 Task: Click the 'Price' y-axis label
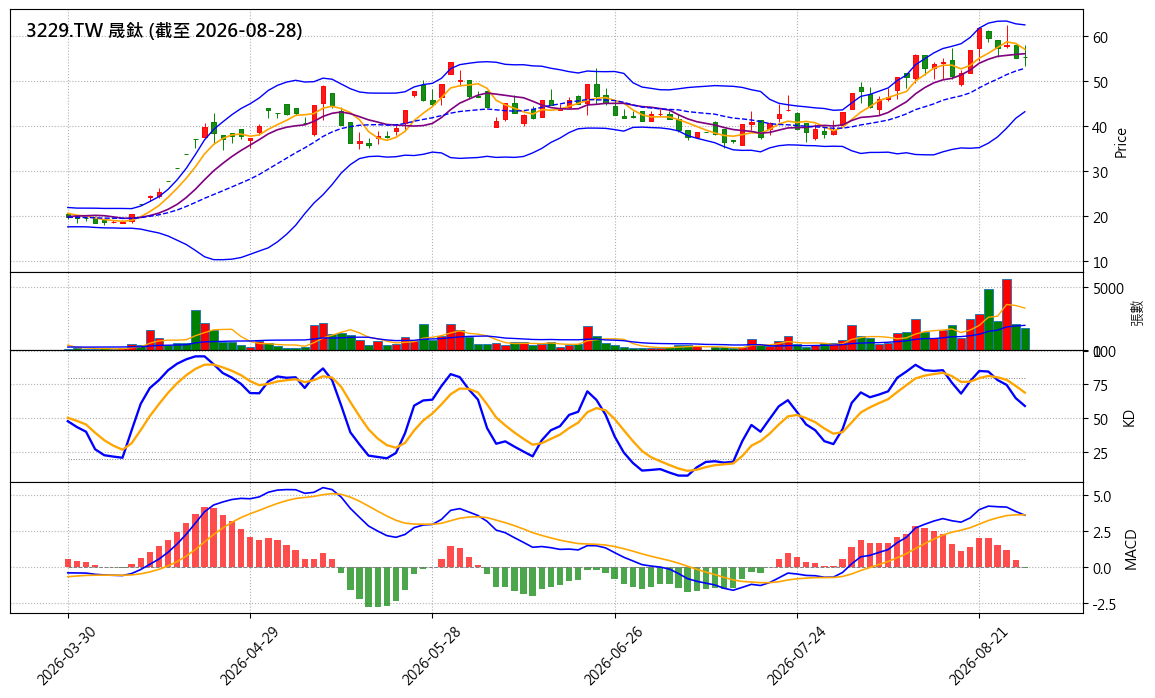(1121, 143)
